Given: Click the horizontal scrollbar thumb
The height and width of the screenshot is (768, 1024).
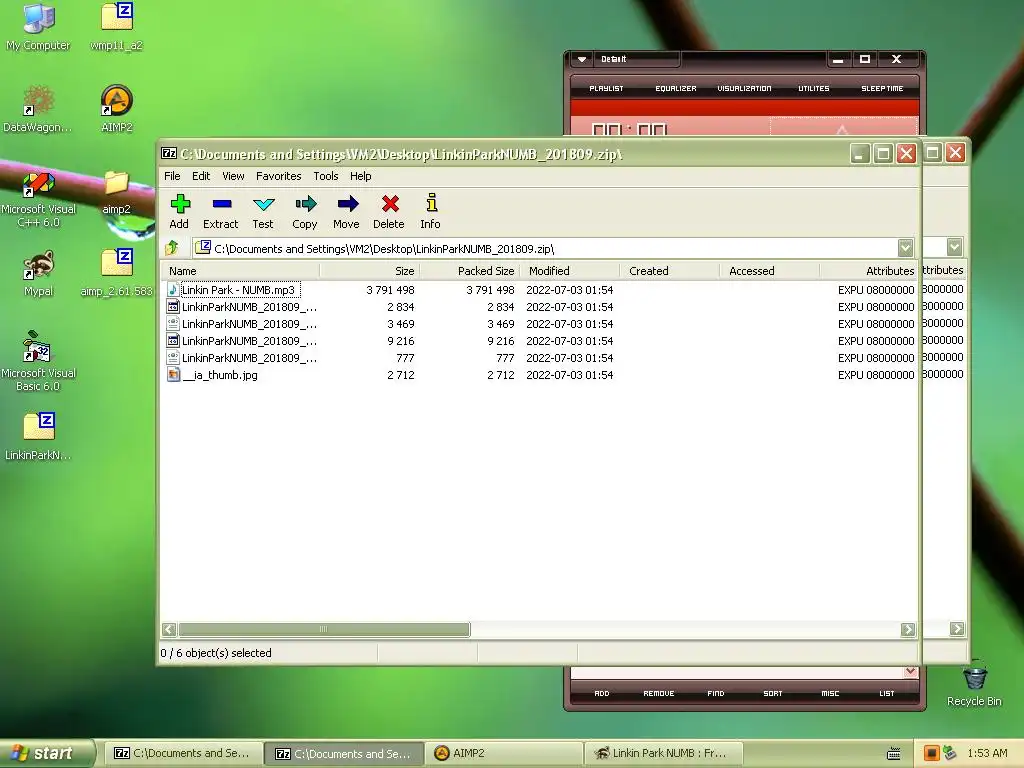Looking at the screenshot, I should click(324, 630).
